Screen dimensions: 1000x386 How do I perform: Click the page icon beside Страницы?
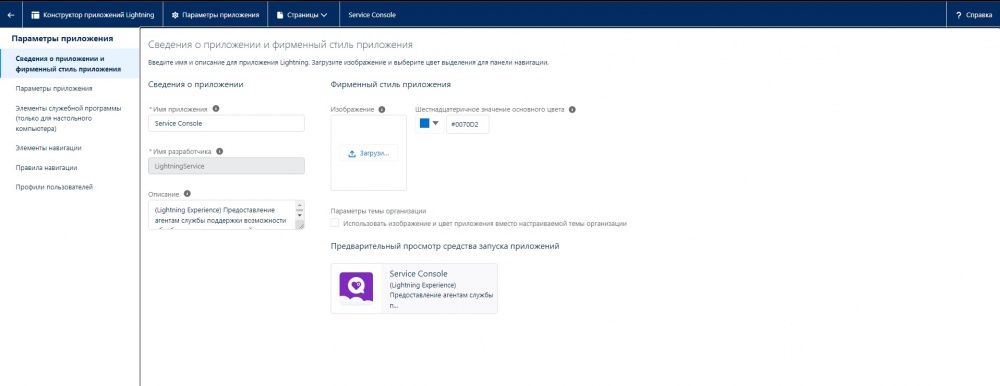tap(280, 15)
